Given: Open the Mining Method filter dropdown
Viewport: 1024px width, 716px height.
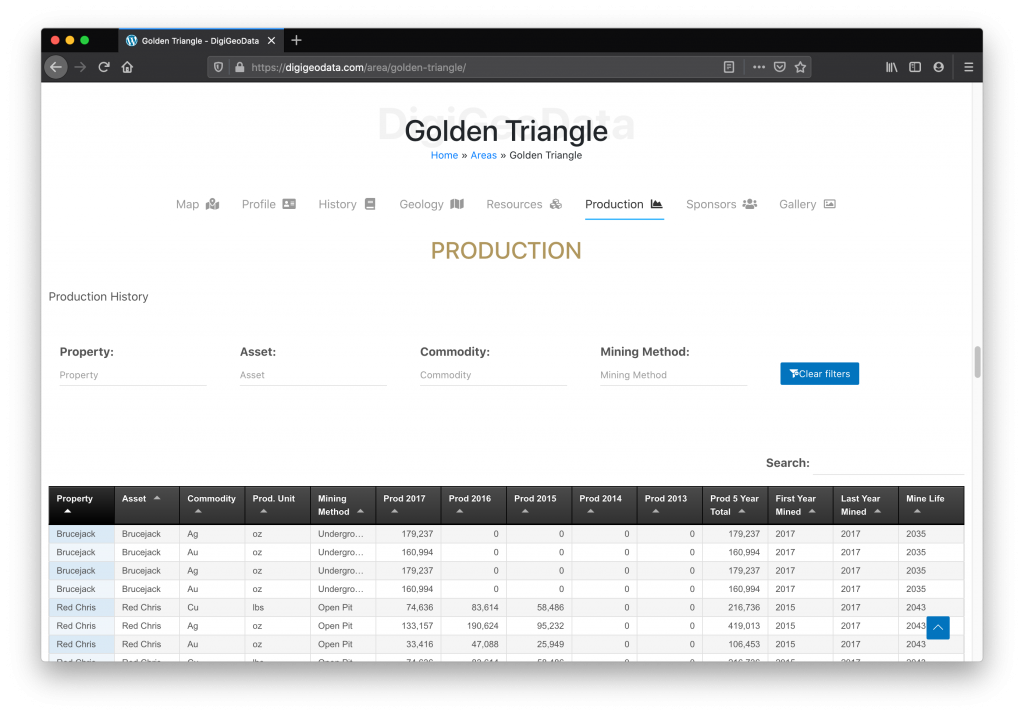Looking at the screenshot, I should pyautogui.click(x=674, y=375).
